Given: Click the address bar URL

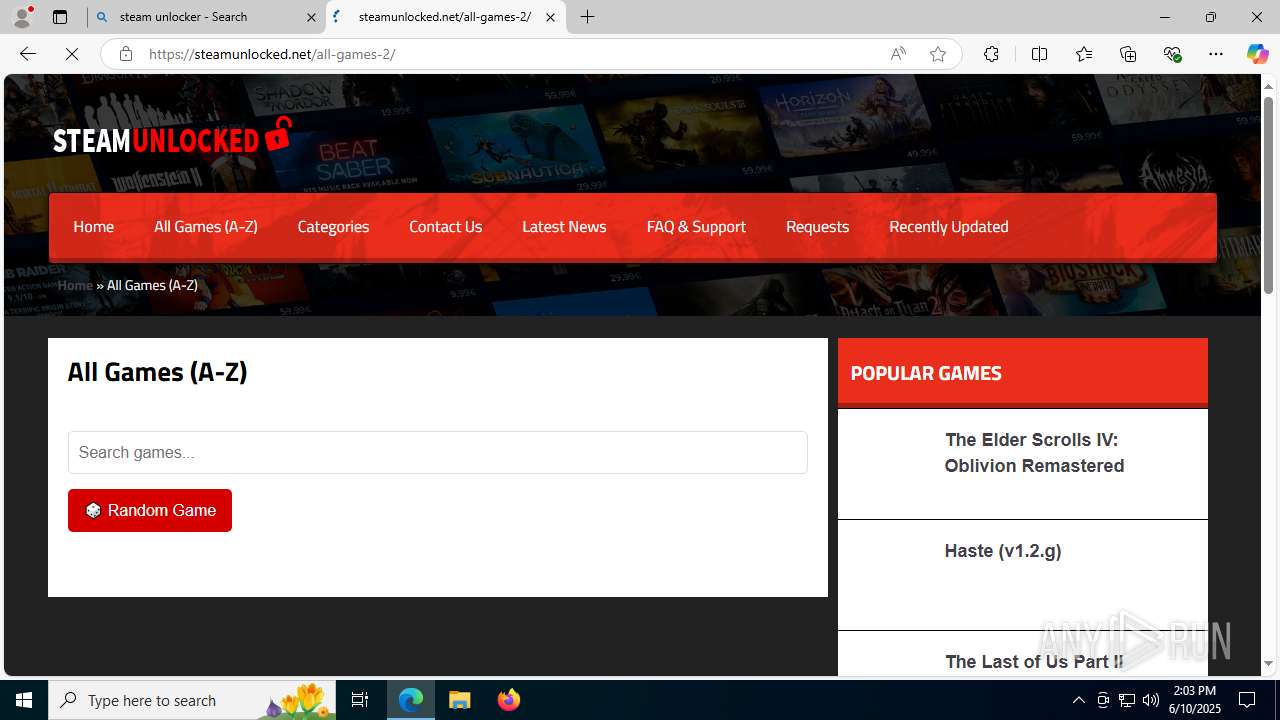Looking at the screenshot, I should pyautogui.click(x=272, y=54).
